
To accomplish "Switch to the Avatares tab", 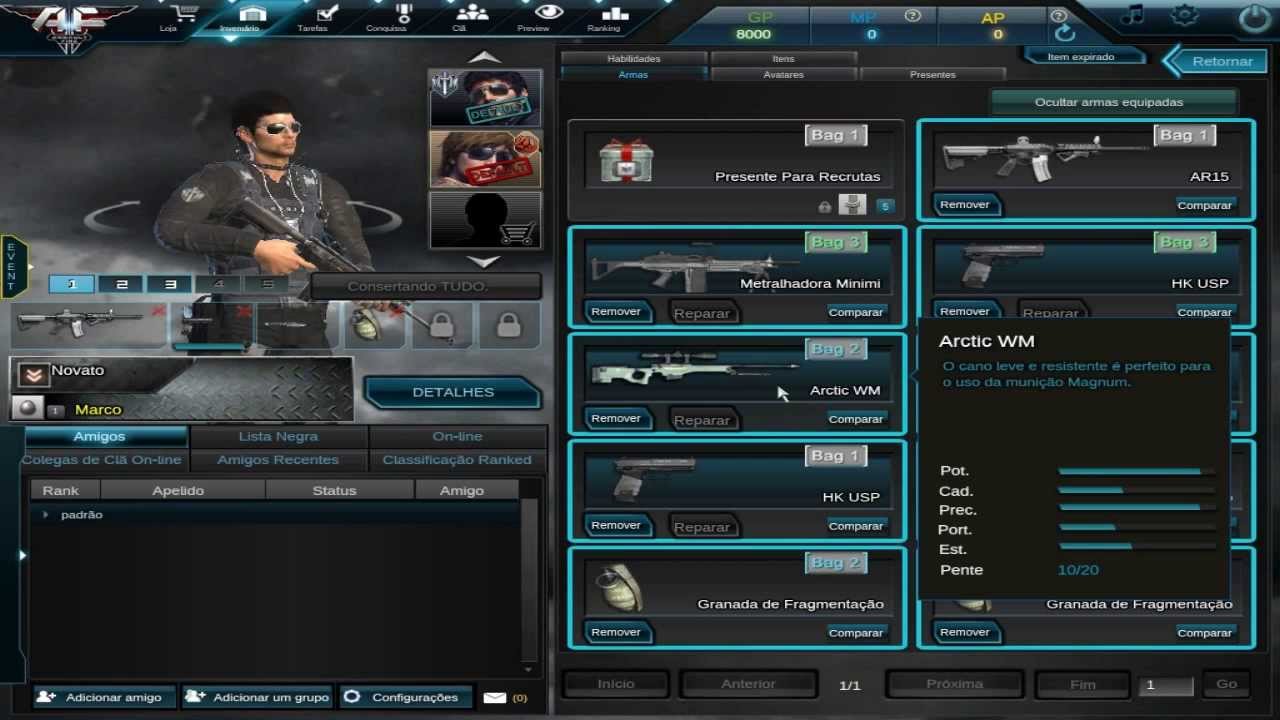I will [783, 75].
